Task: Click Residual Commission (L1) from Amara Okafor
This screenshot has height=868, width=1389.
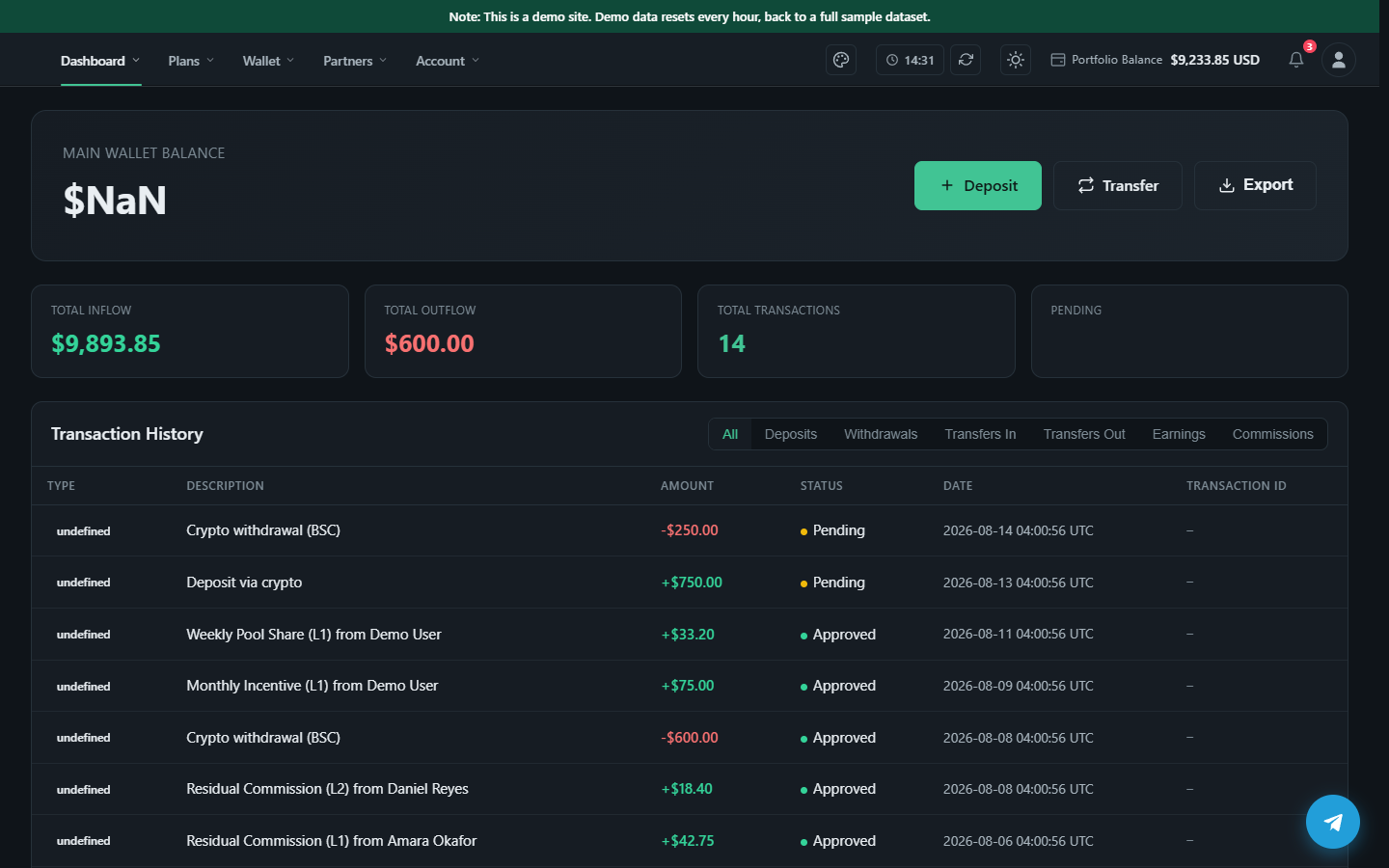Action: tap(331, 841)
